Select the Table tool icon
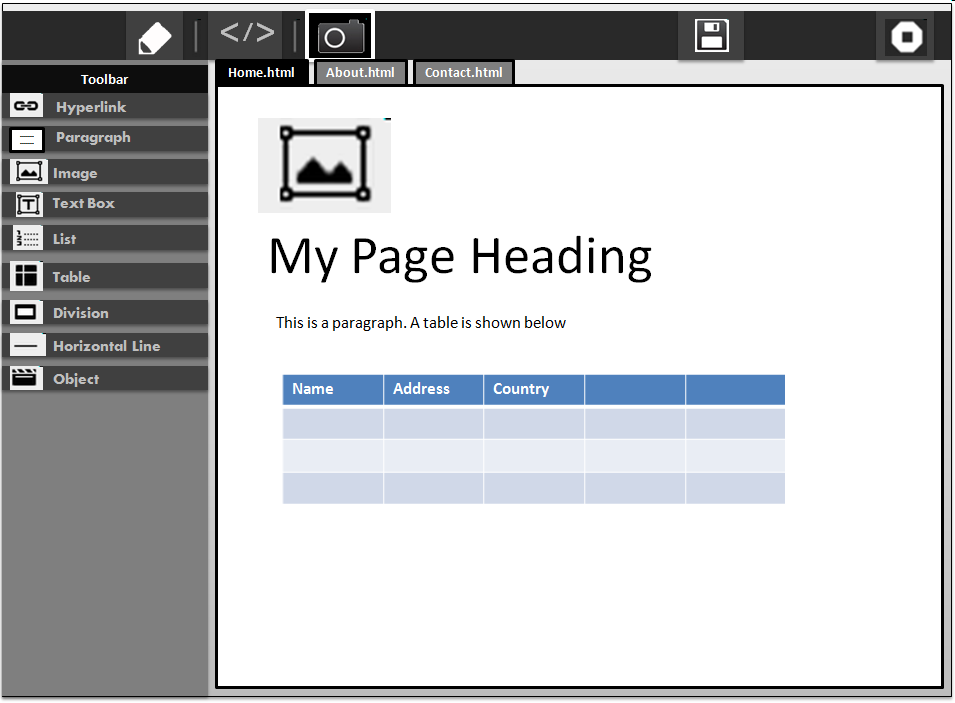Screen dimensions: 955x703 coord(27,276)
